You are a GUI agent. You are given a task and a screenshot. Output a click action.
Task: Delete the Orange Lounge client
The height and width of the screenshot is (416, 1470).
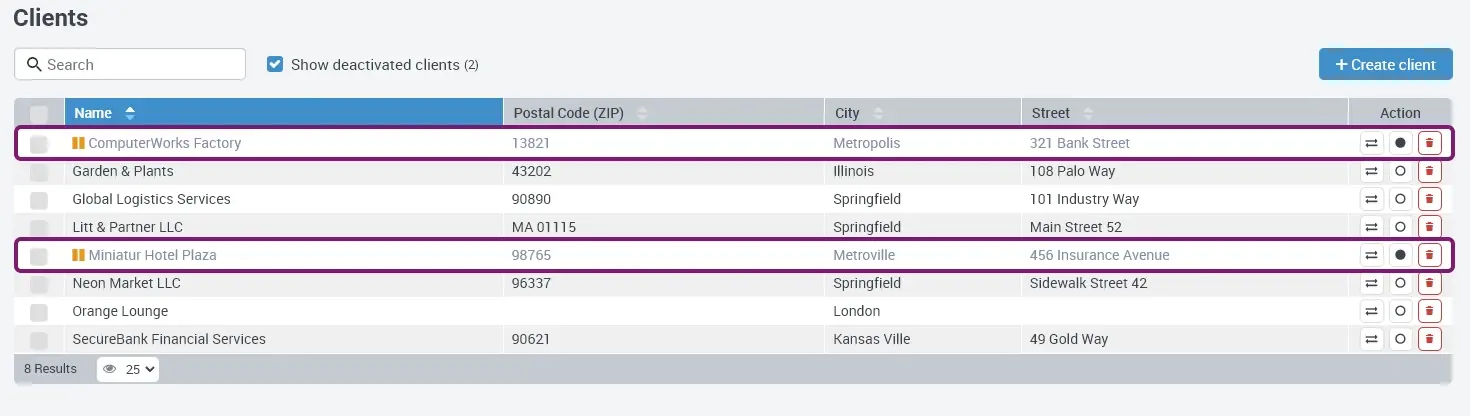click(1429, 311)
